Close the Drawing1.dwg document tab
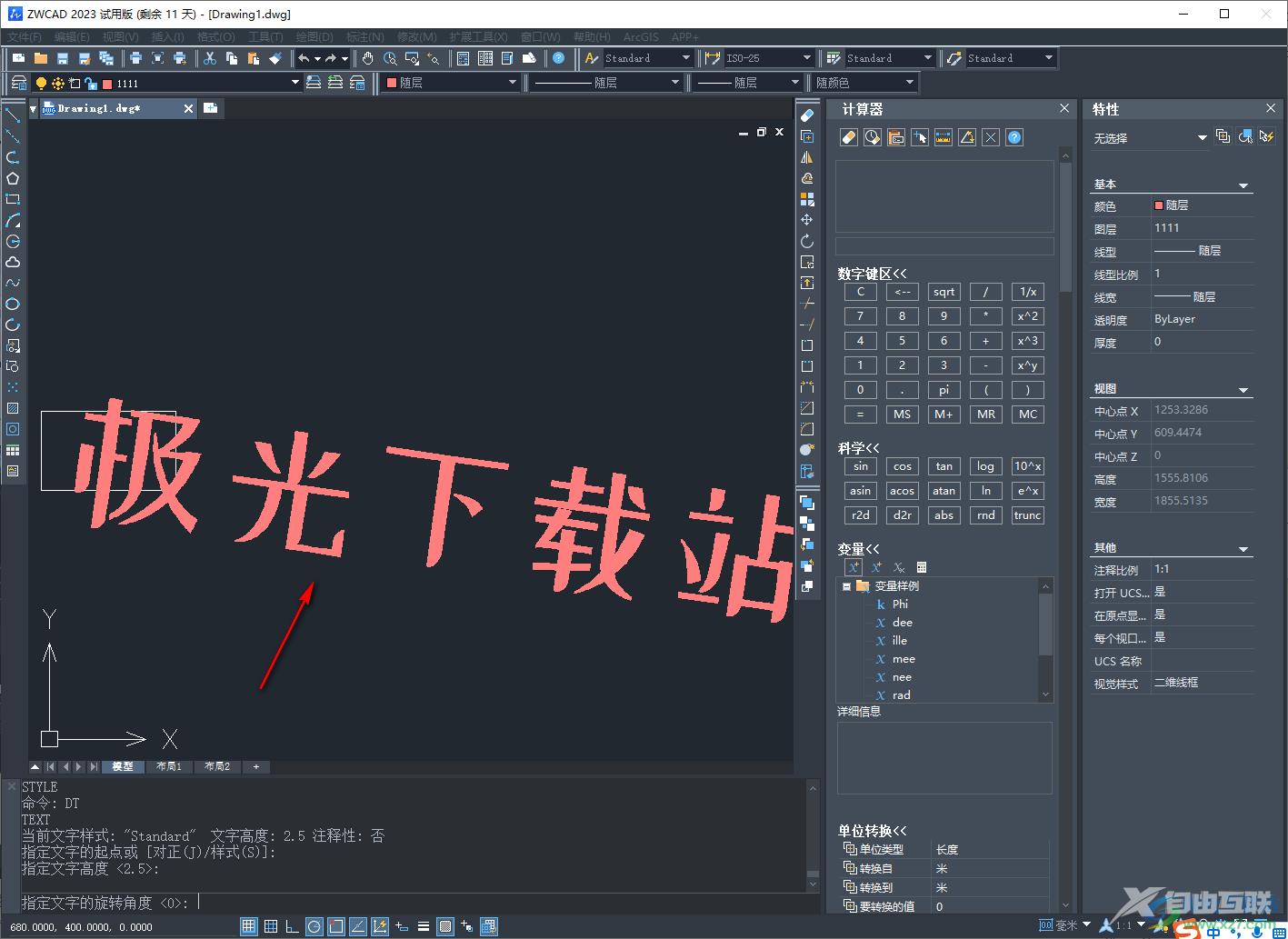 click(x=188, y=108)
